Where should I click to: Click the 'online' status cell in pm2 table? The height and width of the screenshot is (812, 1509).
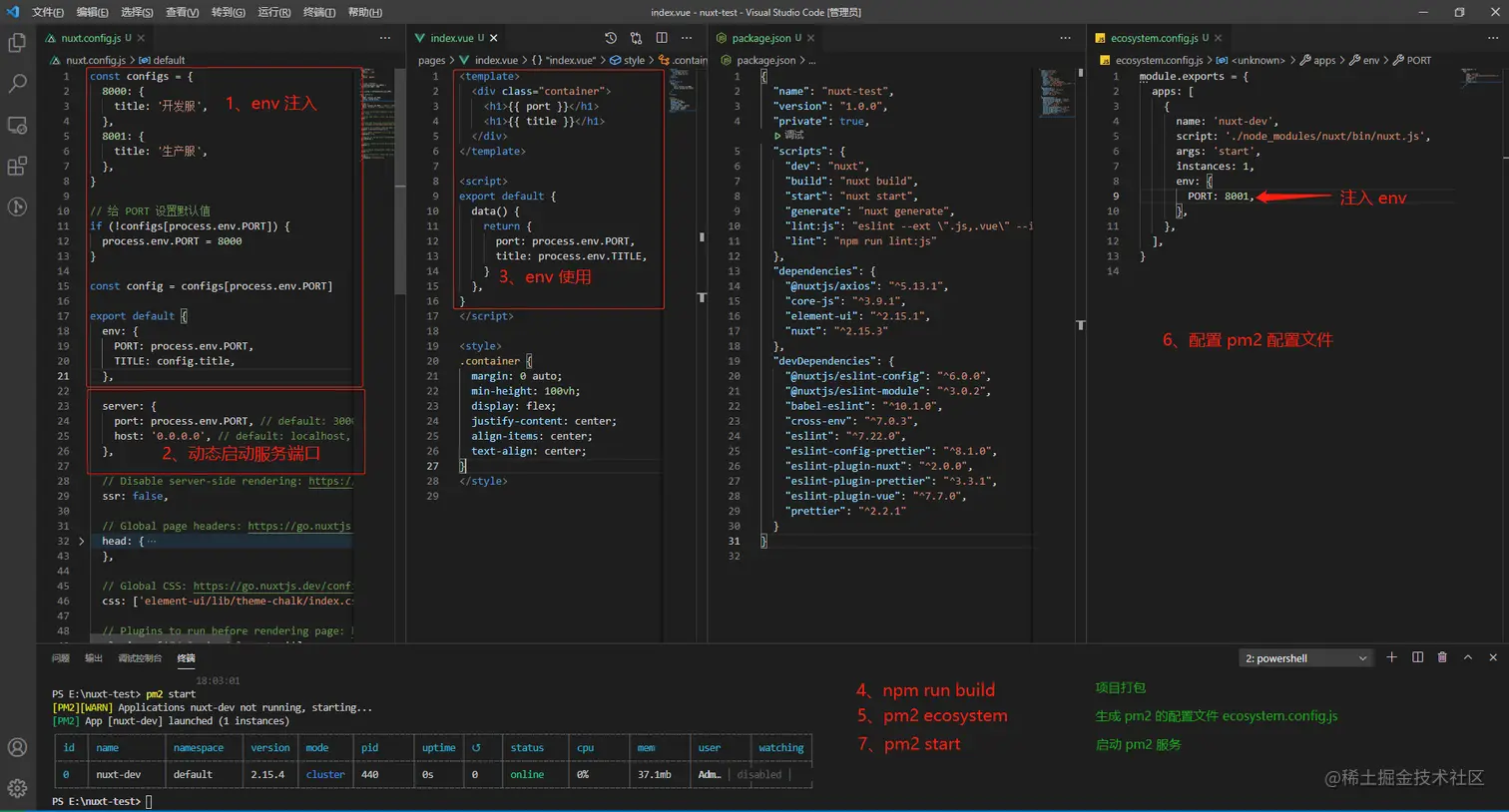tap(527, 774)
